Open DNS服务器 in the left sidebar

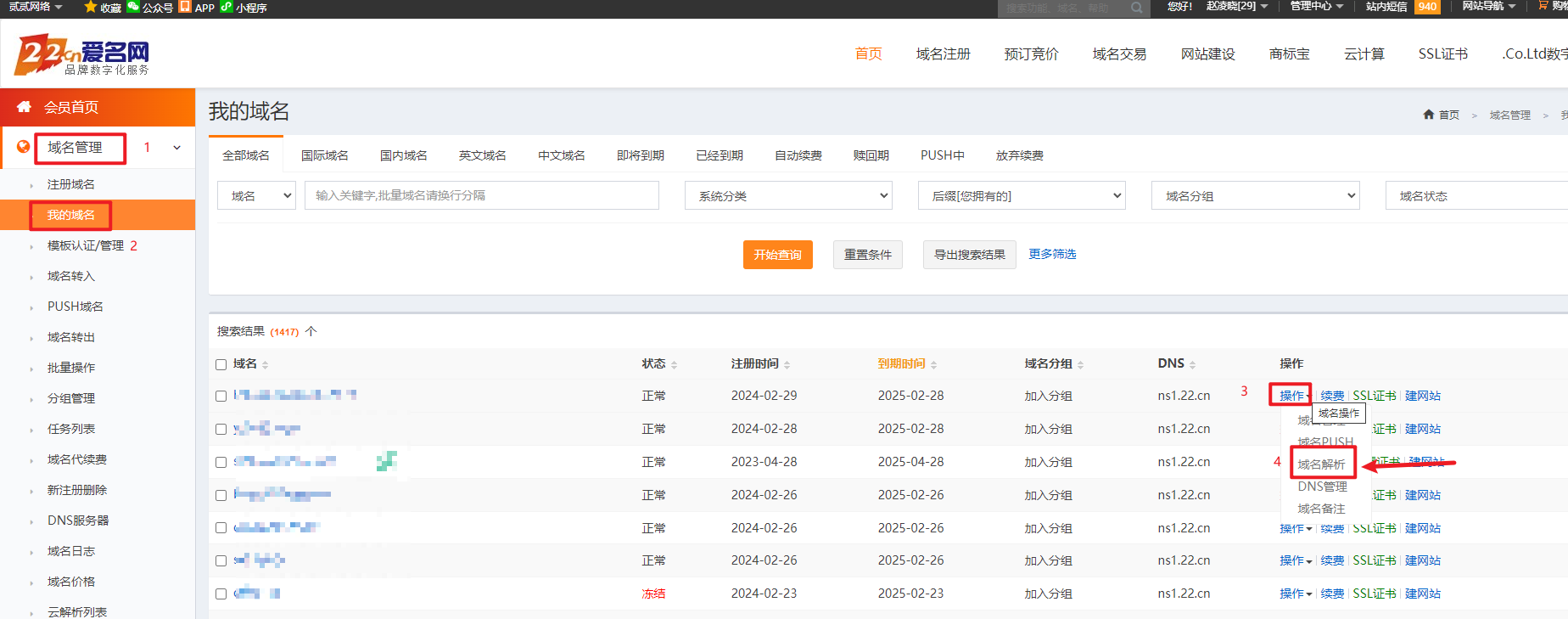click(78, 521)
